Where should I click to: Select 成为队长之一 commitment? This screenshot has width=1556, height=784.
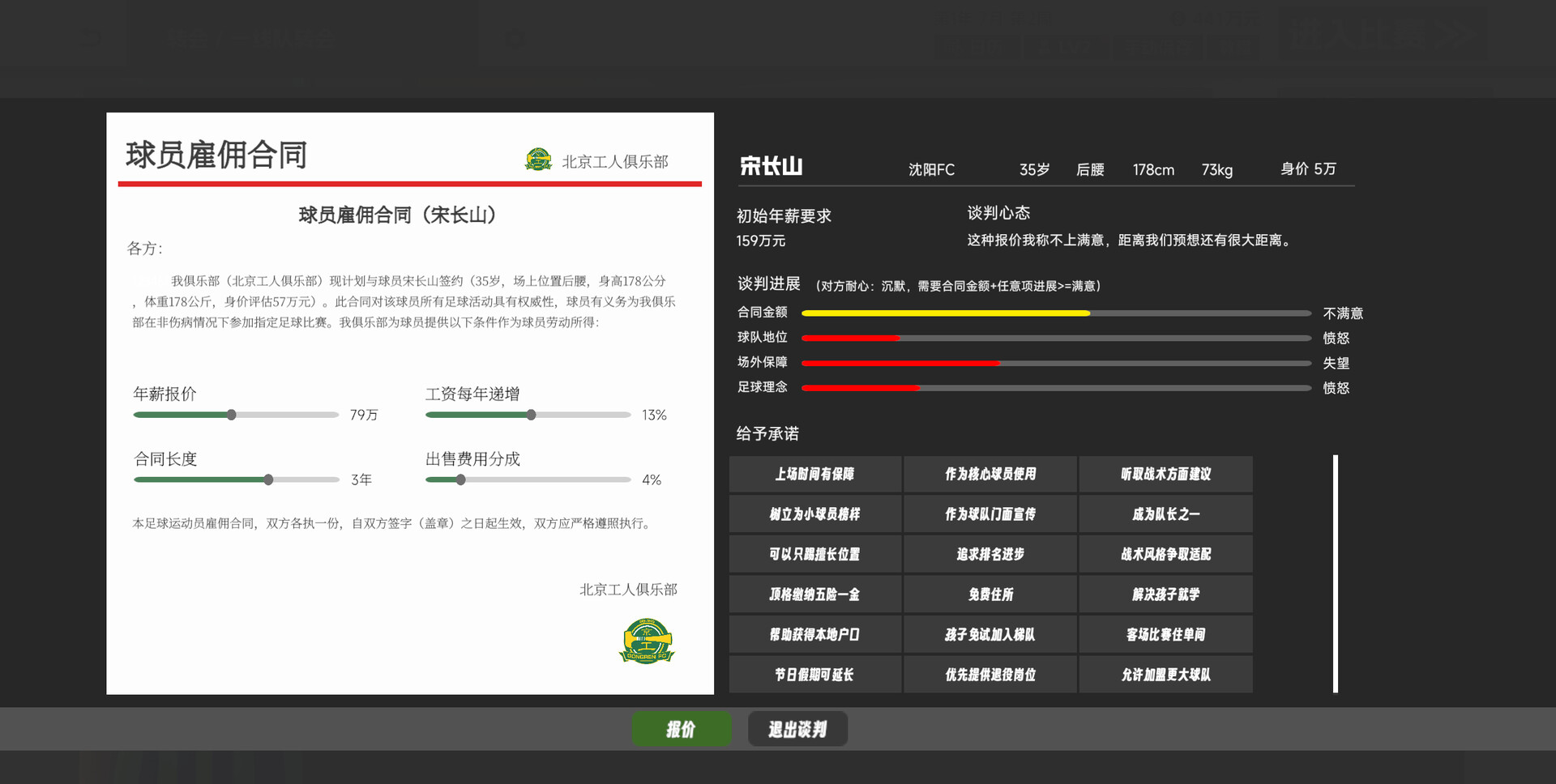1165,513
